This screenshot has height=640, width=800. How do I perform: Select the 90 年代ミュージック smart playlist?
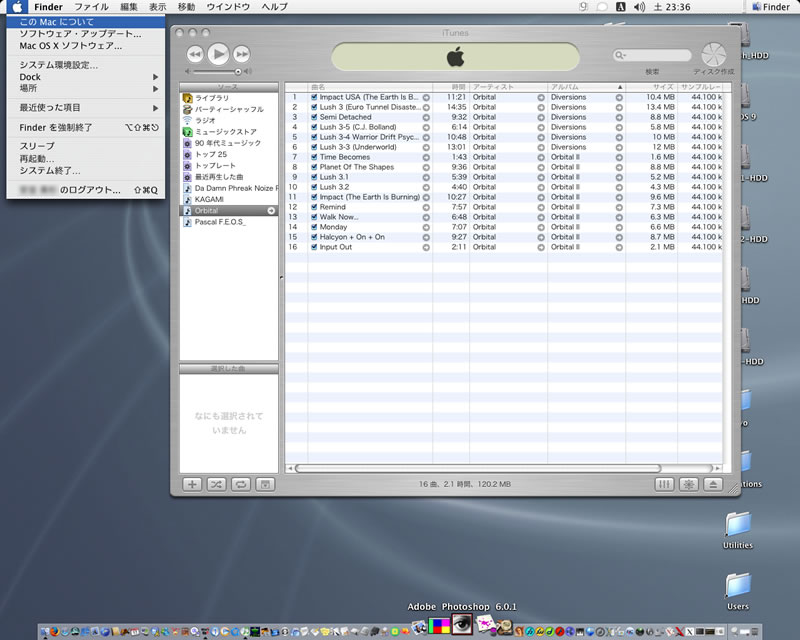229,143
